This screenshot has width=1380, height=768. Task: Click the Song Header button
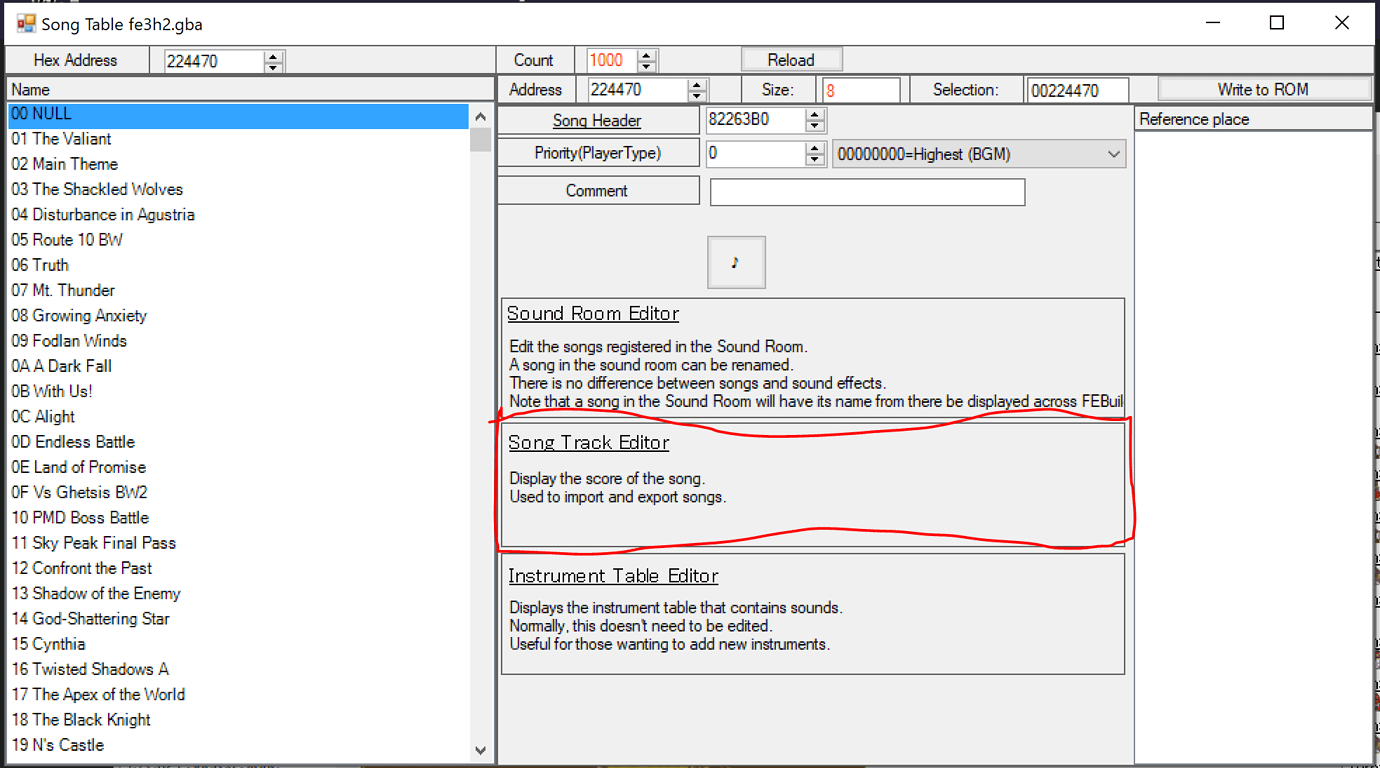point(597,120)
